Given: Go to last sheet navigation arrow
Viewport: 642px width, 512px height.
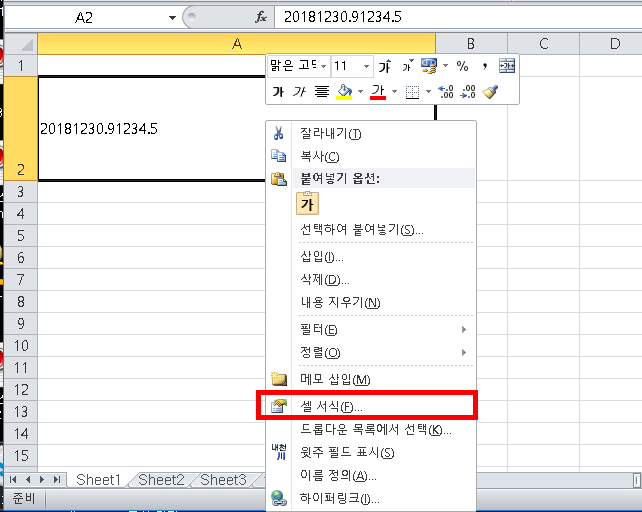Looking at the screenshot, I should tap(57, 479).
